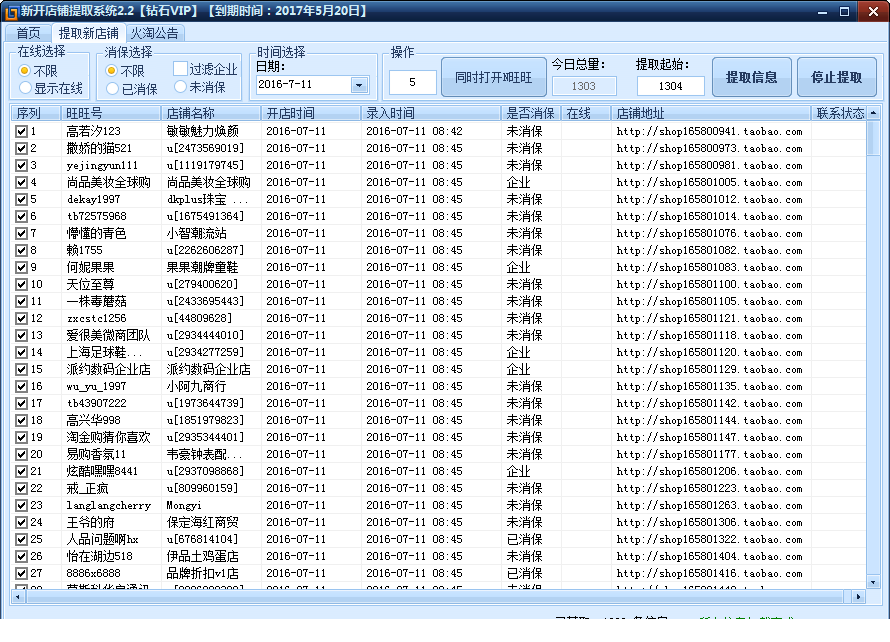This screenshot has height=642, width=890.
Task: Click the app logo icon in title bar
Action: point(11,11)
